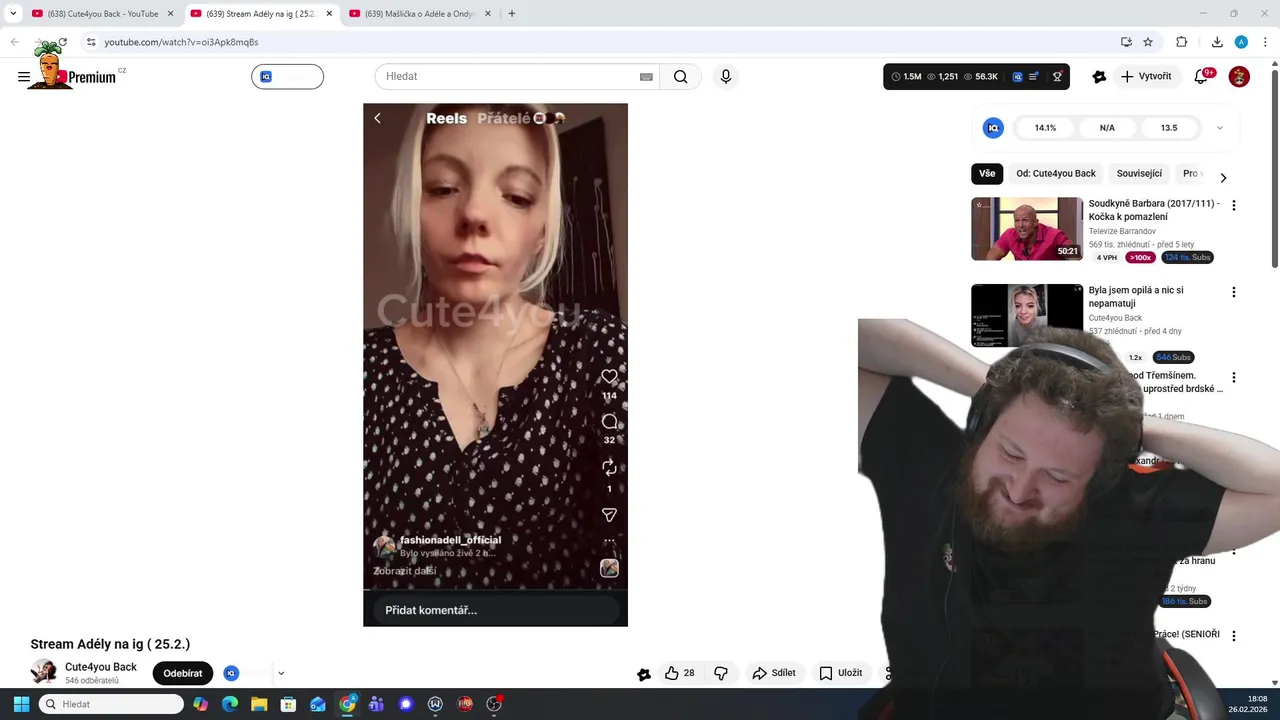
Task: Click vidIQ badge icon left of like button
Action: pyautogui.click(x=644, y=674)
